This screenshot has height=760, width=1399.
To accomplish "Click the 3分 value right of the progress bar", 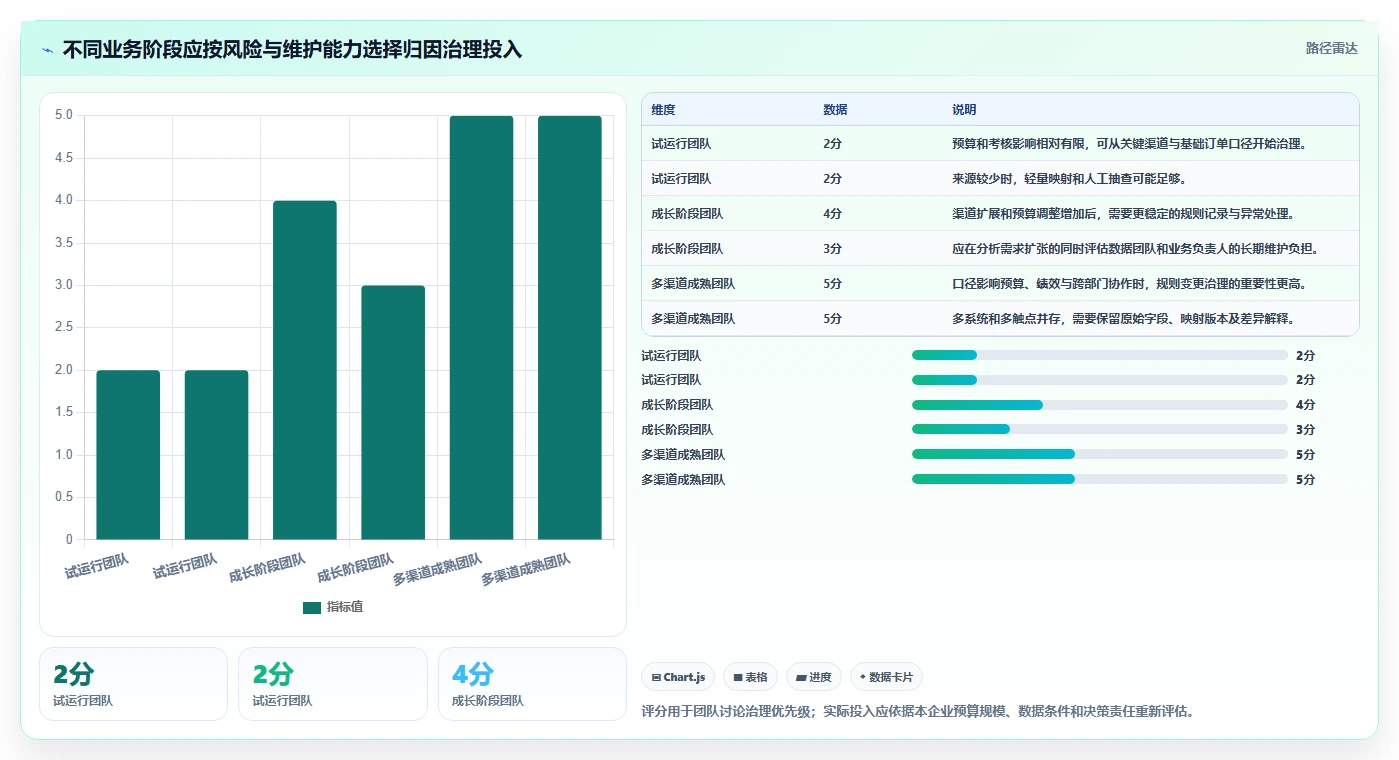I will (x=1305, y=430).
